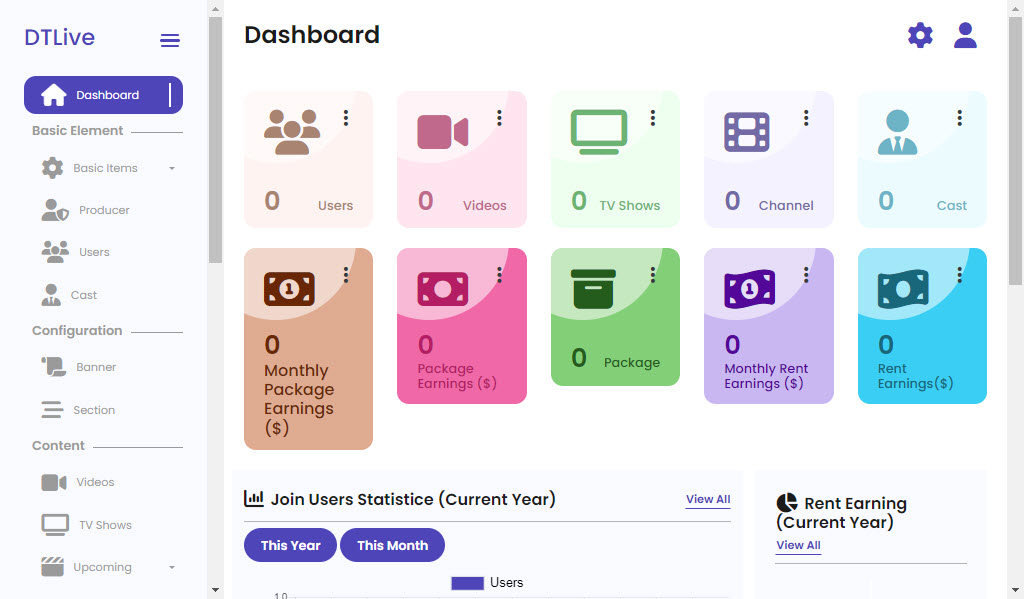Toggle the sidebar hamburger menu
This screenshot has width=1024, height=599.
(x=170, y=40)
